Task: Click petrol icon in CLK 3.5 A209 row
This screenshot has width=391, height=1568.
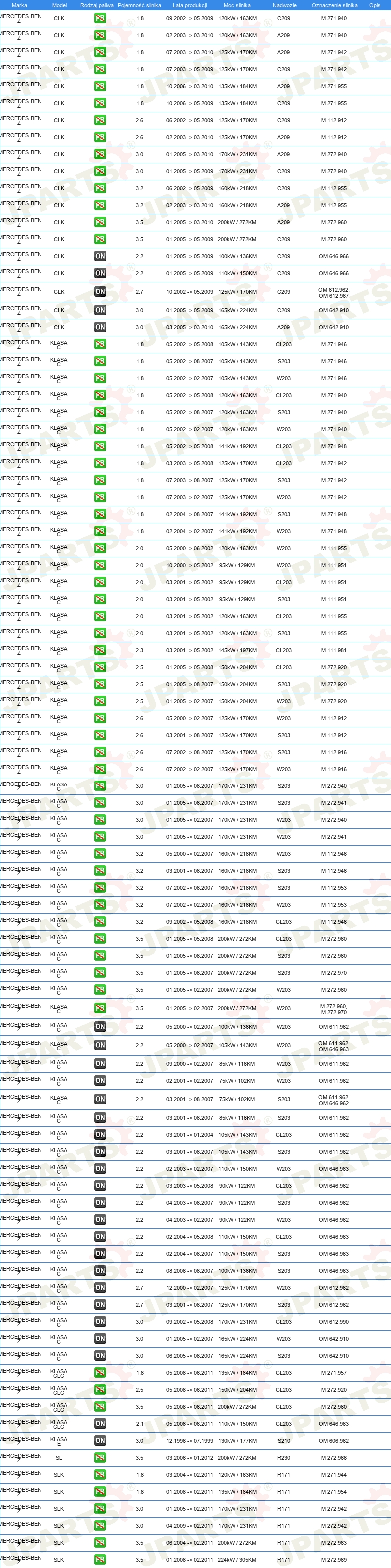Action: [100, 222]
